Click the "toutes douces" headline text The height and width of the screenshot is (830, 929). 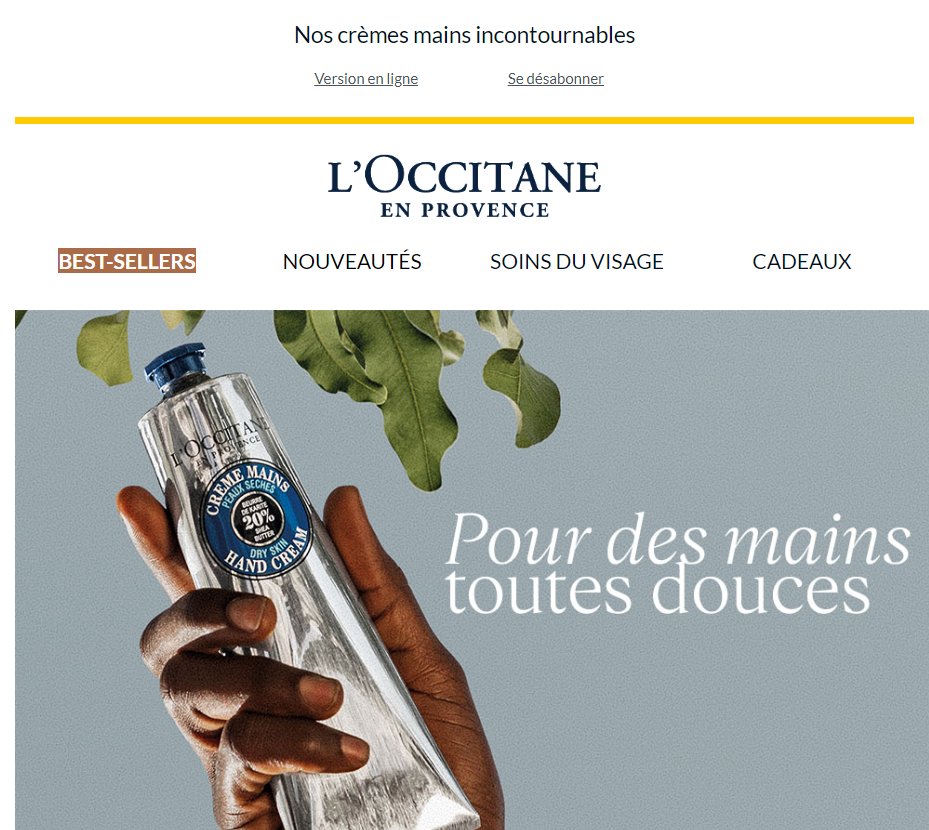(x=658, y=589)
